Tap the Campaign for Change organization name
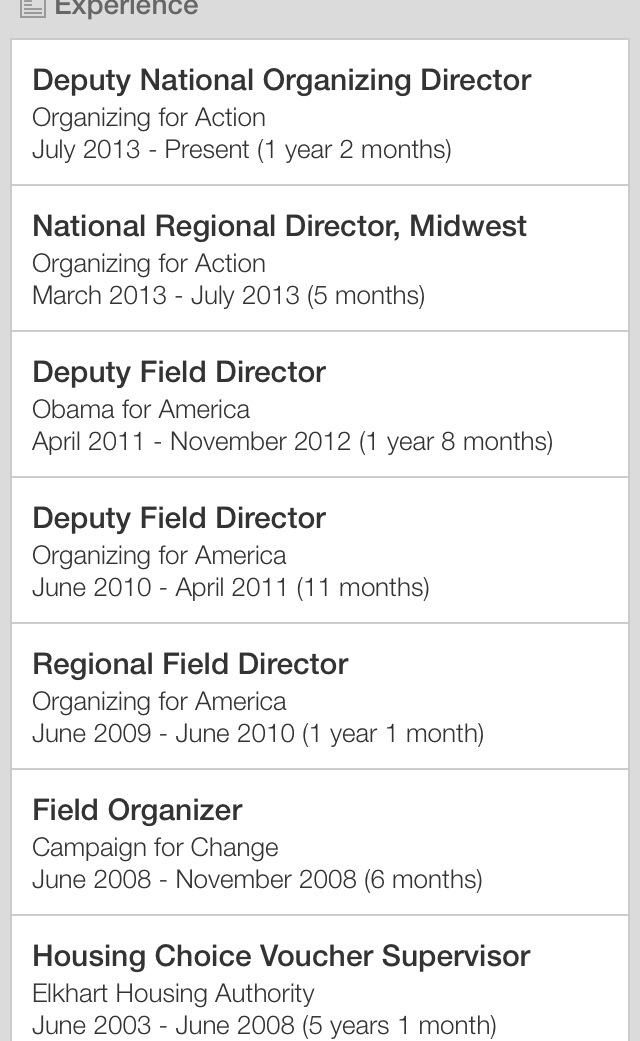The height and width of the screenshot is (1041, 640). [x=155, y=847]
